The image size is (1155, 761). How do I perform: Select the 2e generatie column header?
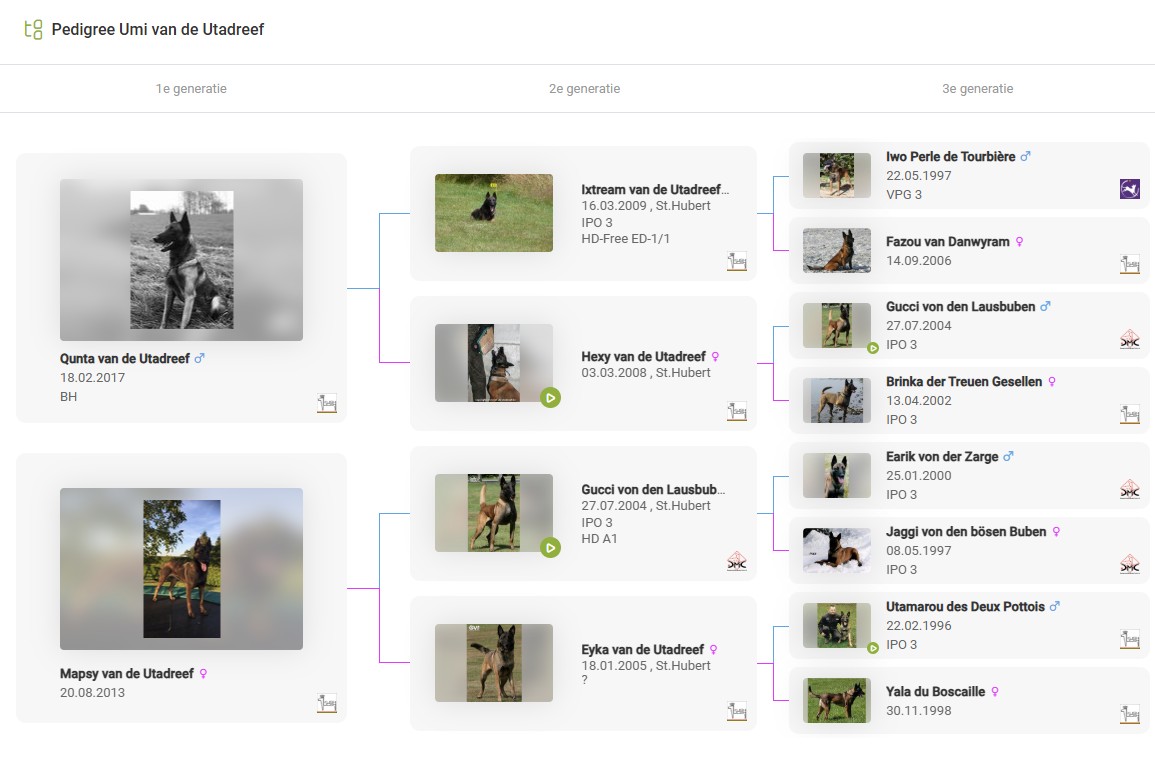click(584, 89)
